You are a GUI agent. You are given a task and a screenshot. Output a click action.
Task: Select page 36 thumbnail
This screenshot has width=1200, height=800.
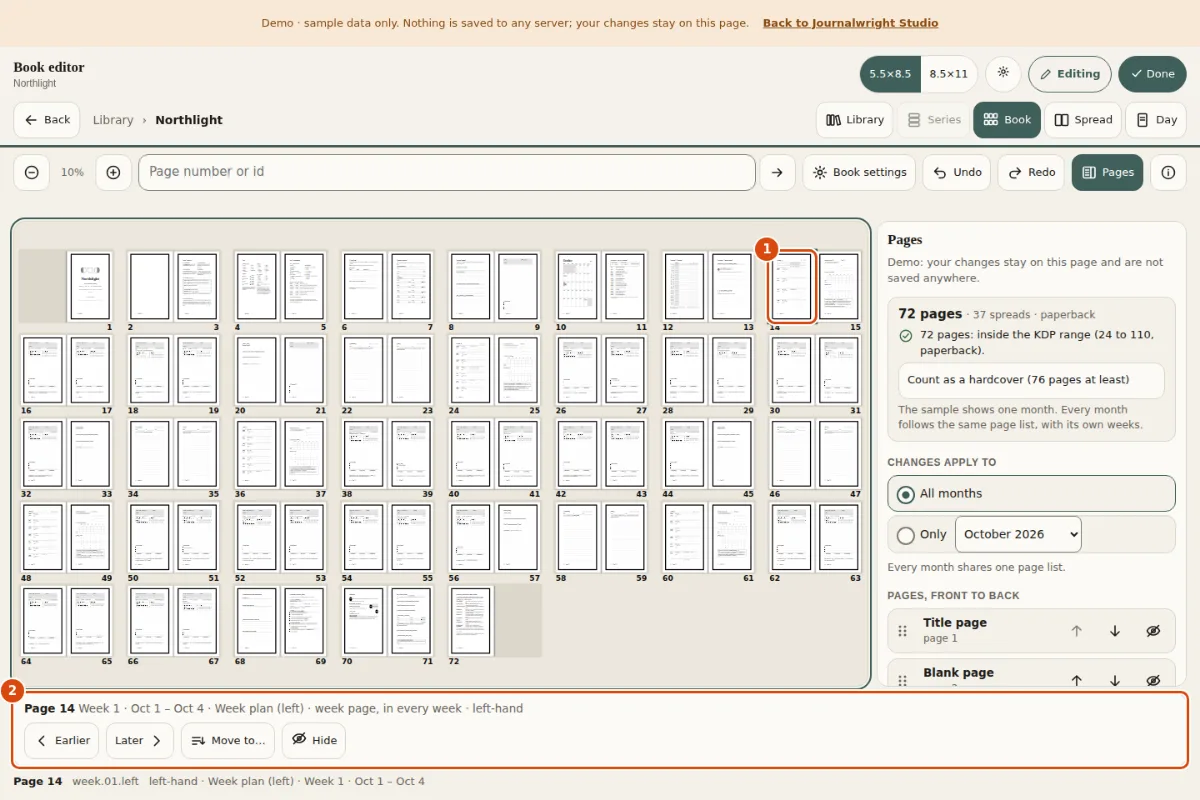point(256,454)
